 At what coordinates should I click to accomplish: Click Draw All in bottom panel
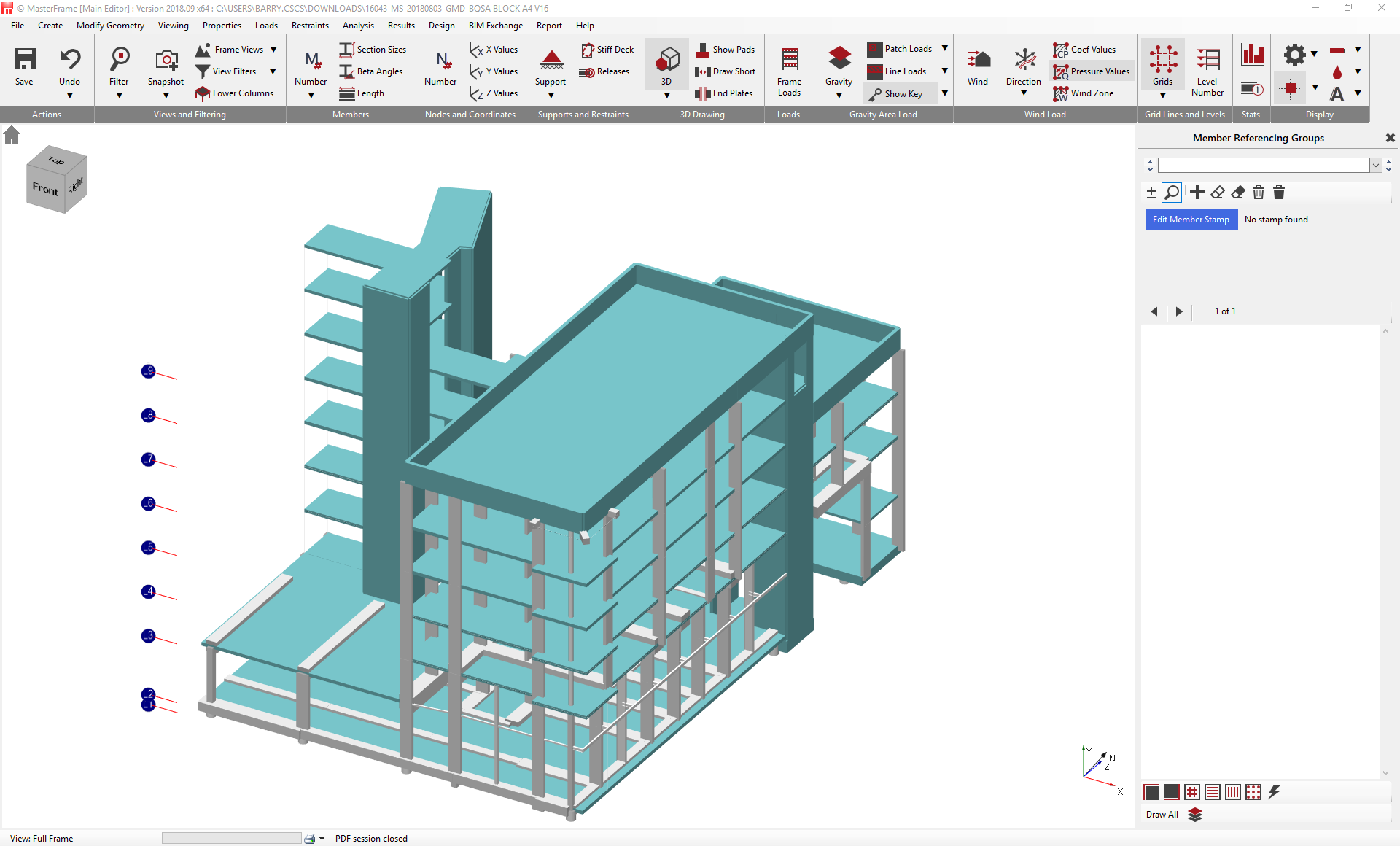pyautogui.click(x=1162, y=815)
